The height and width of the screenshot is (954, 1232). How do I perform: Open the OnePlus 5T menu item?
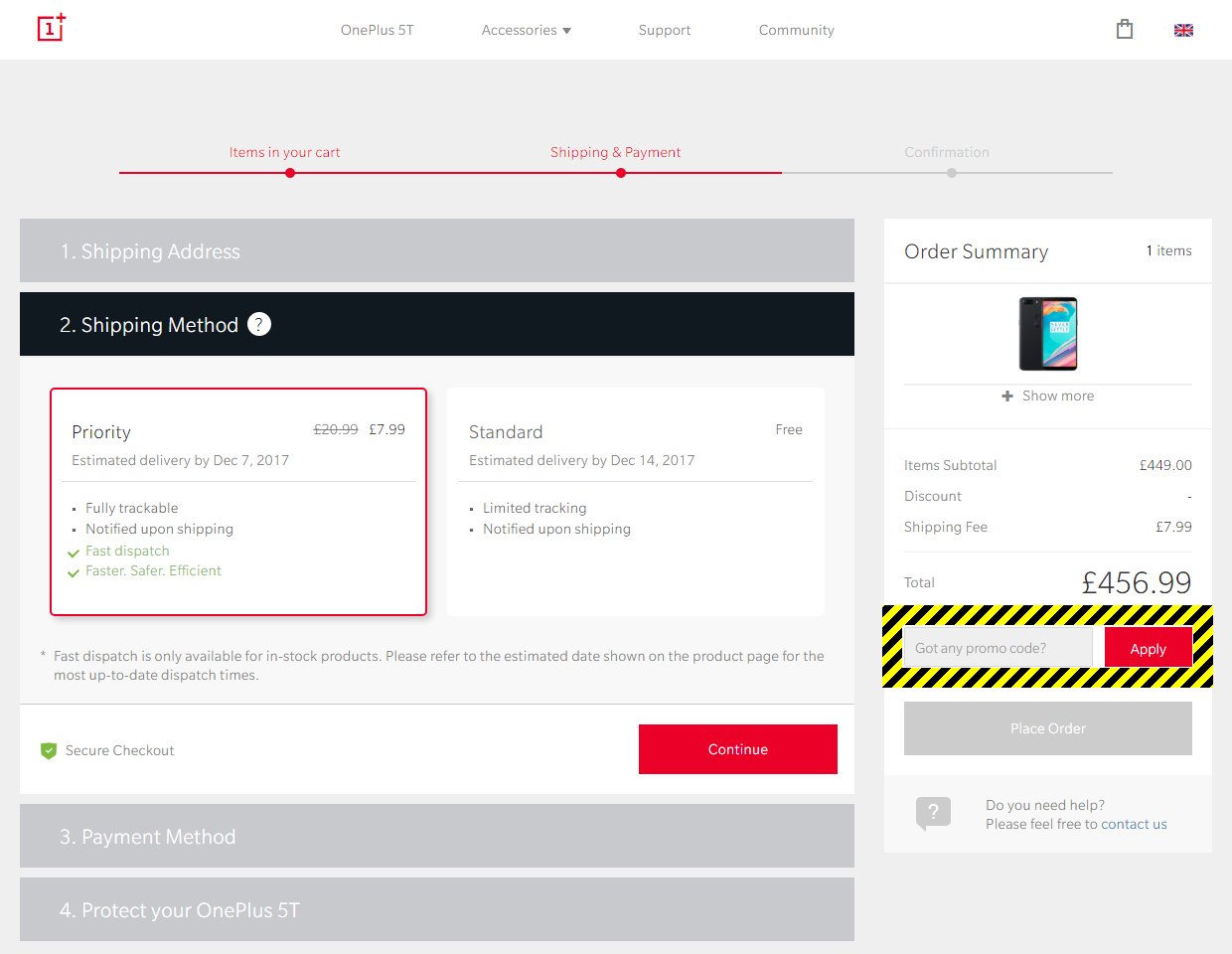[377, 30]
